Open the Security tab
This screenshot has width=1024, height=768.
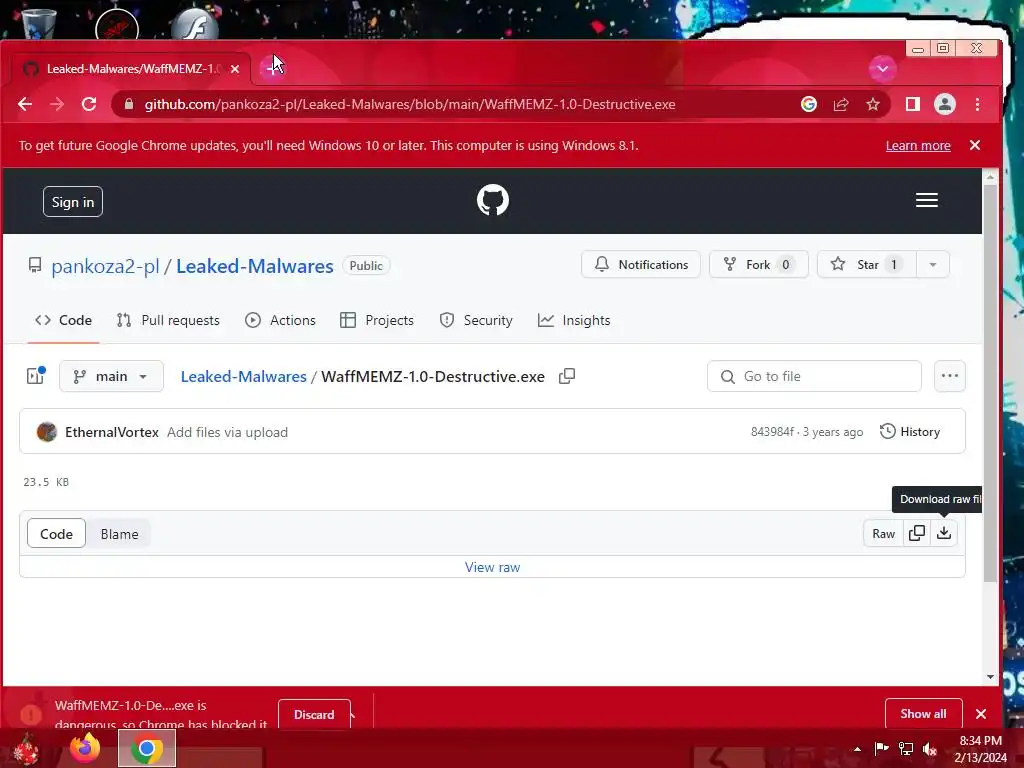pos(476,320)
